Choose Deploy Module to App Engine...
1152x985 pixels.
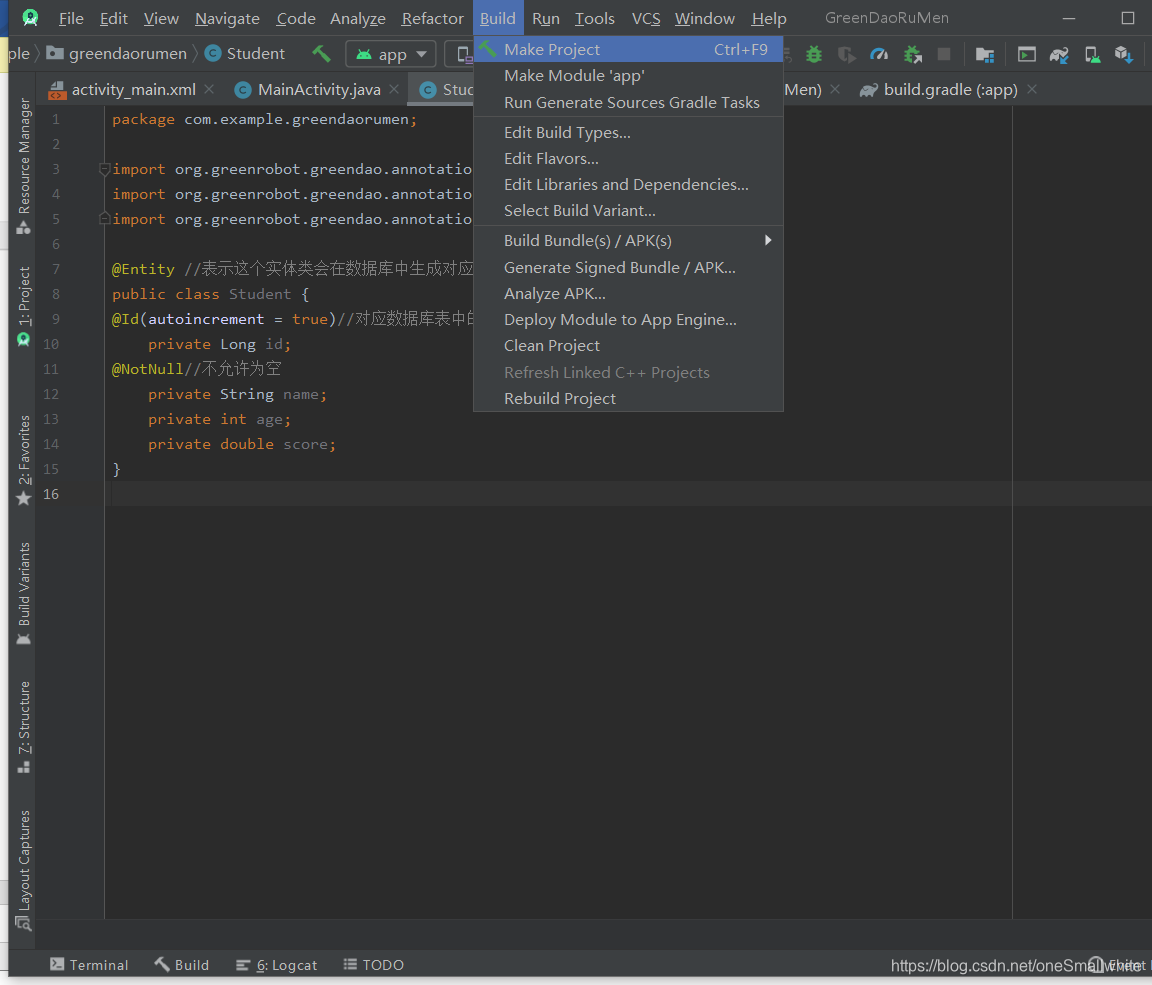[x=628, y=320]
